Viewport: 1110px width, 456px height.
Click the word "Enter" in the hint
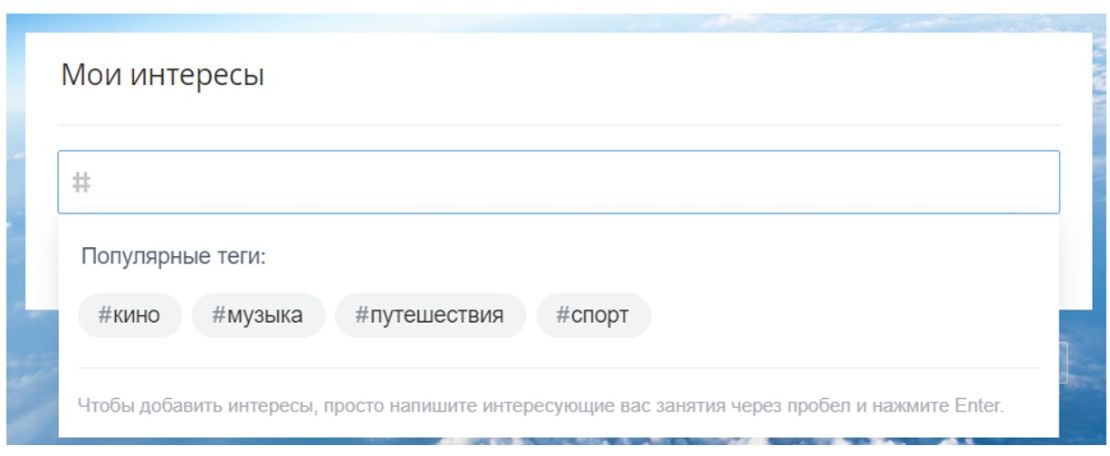tap(979, 407)
